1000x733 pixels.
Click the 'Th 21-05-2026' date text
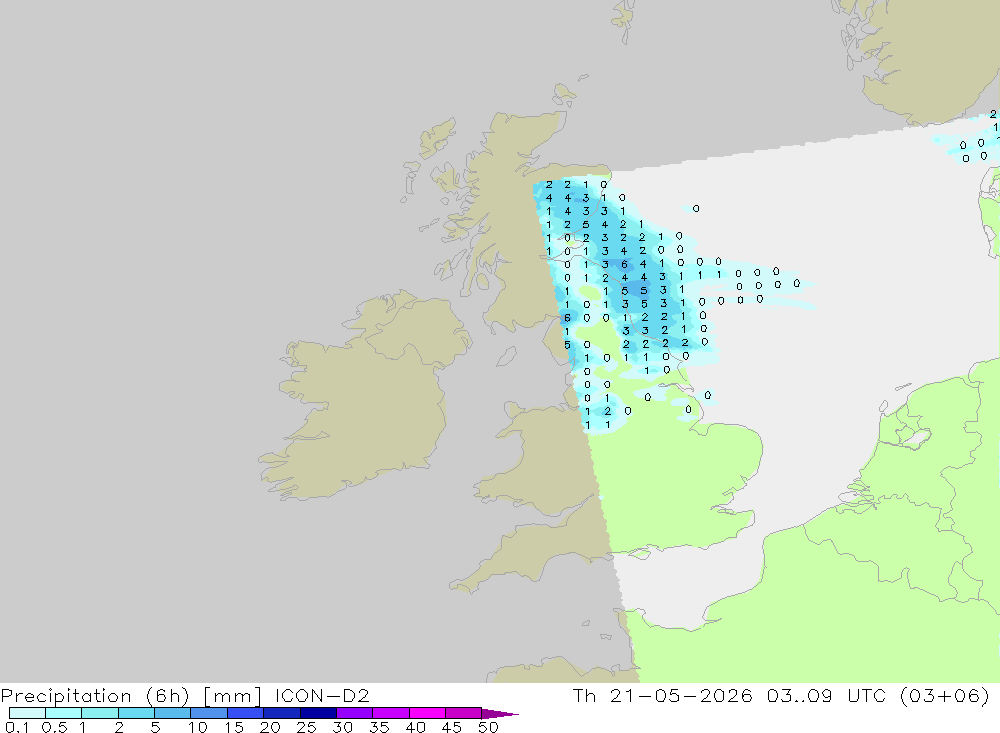tap(663, 695)
